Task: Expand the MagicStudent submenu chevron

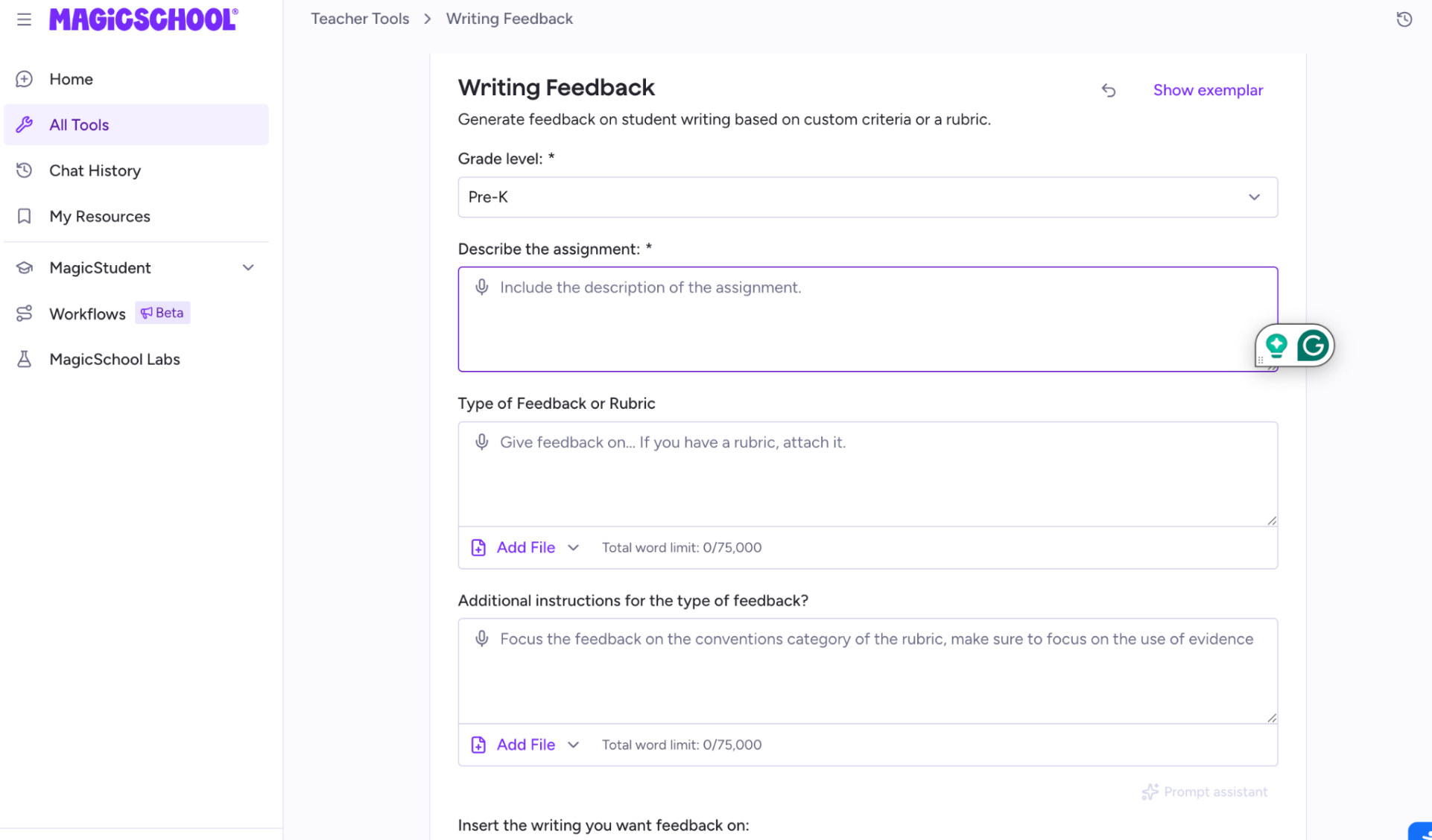Action: click(248, 267)
